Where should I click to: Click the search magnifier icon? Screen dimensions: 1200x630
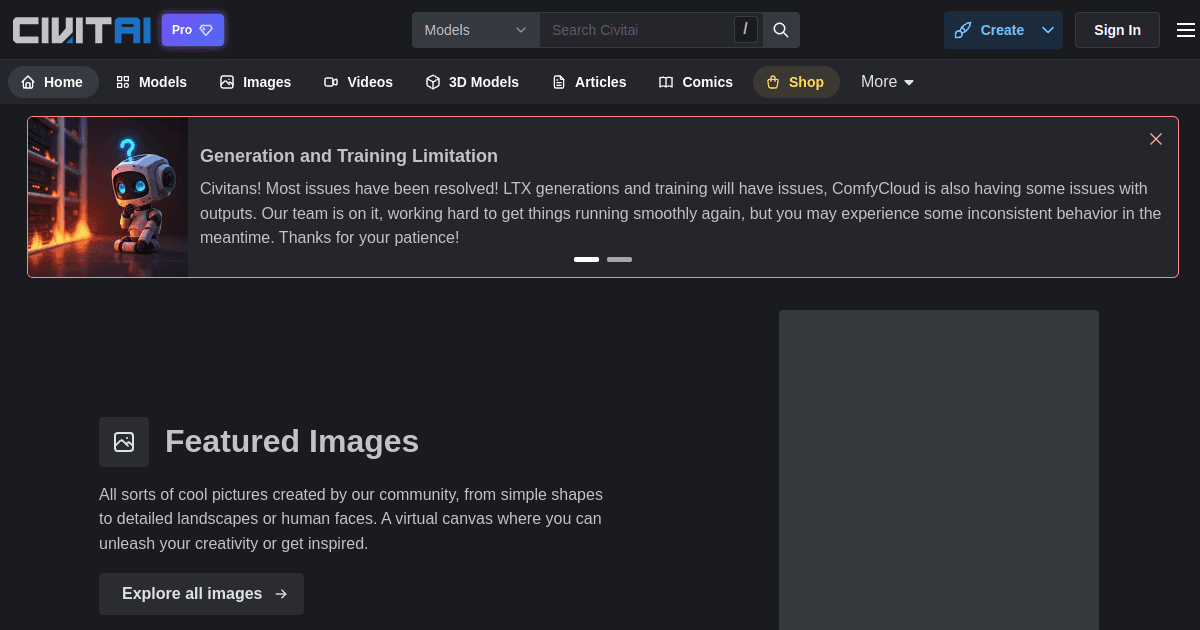tap(781, 30)
